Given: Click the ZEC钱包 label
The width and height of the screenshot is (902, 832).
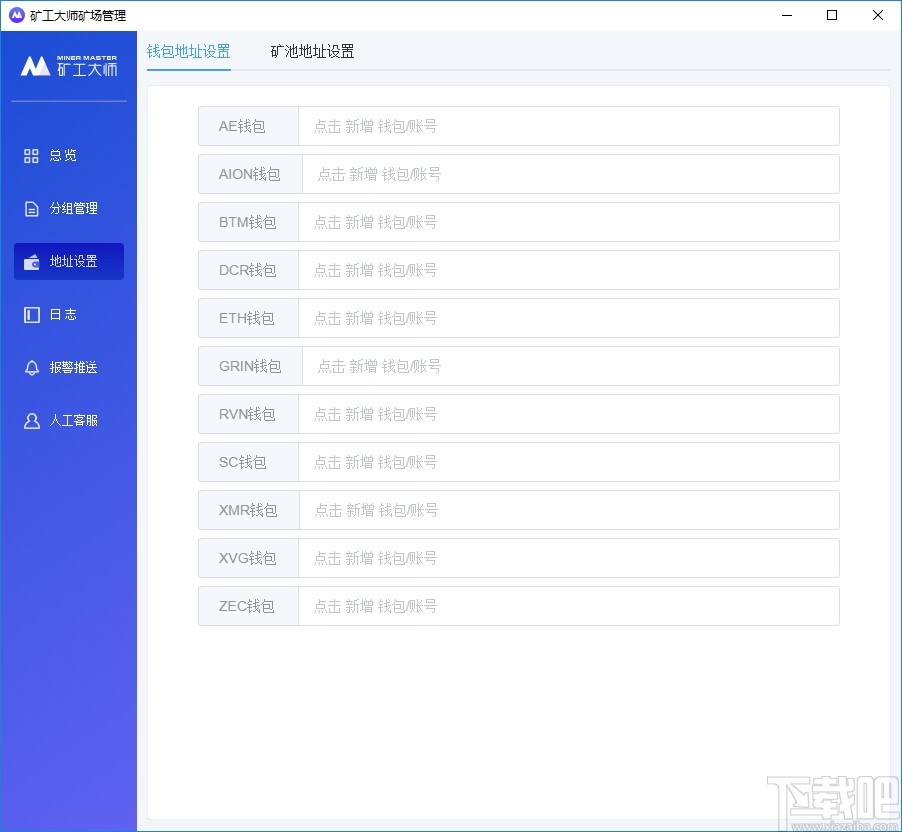Looking at the screenshot, I should click(x=246, y=606).
